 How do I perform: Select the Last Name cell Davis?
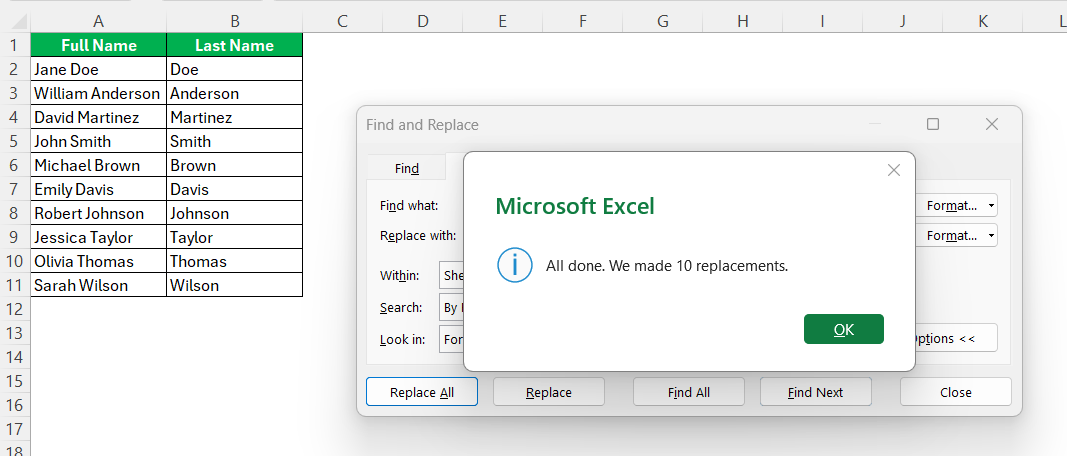click(x=235, y=189)
